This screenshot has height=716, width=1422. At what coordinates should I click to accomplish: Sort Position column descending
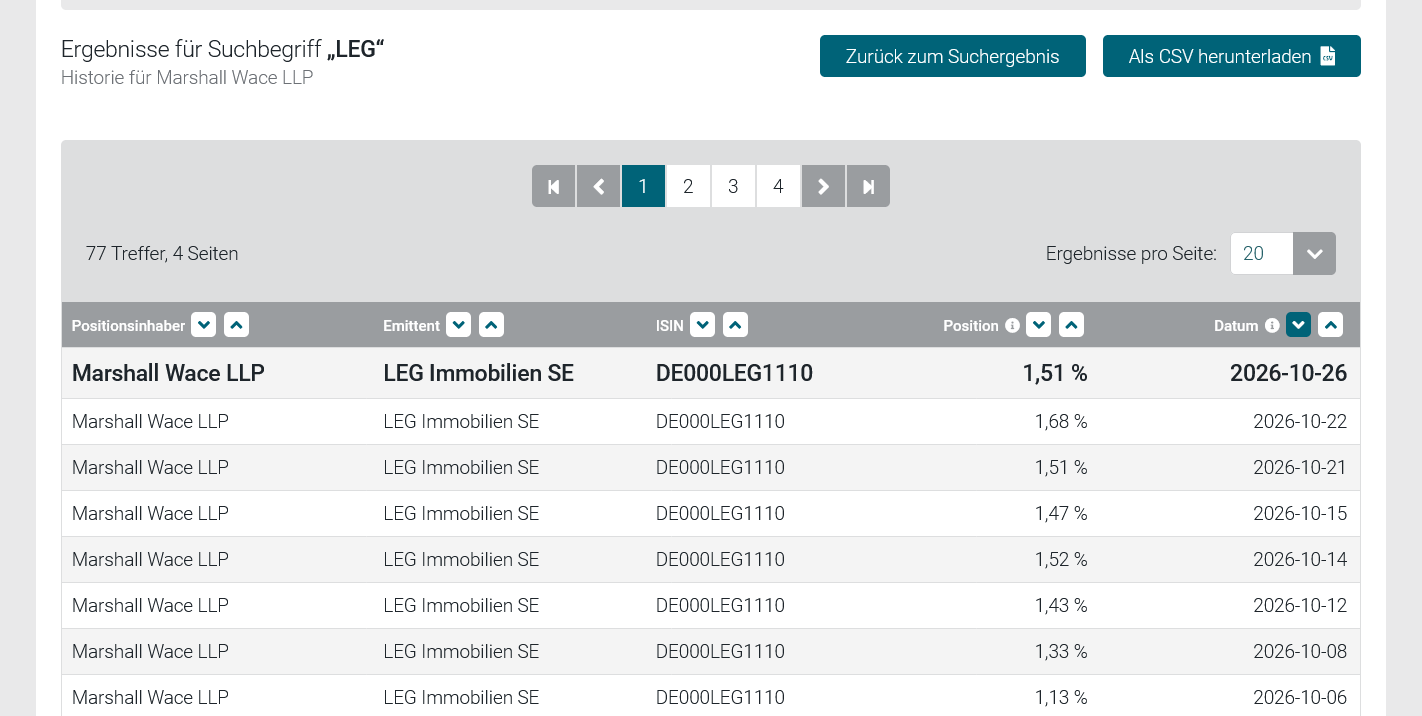pyautogui.click(x=1039, y=325)
